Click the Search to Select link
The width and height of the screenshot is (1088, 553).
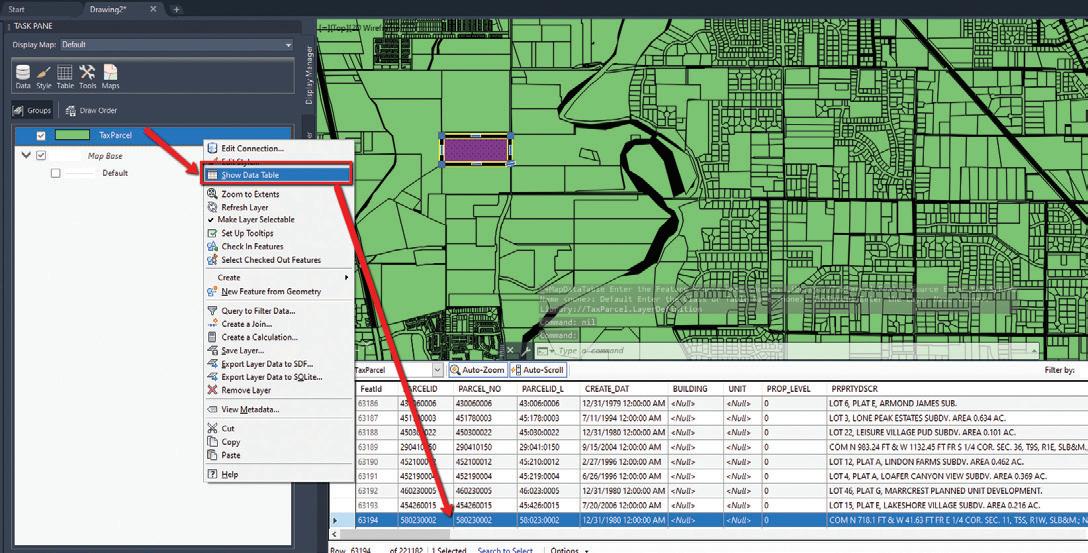tap(505, 550)
